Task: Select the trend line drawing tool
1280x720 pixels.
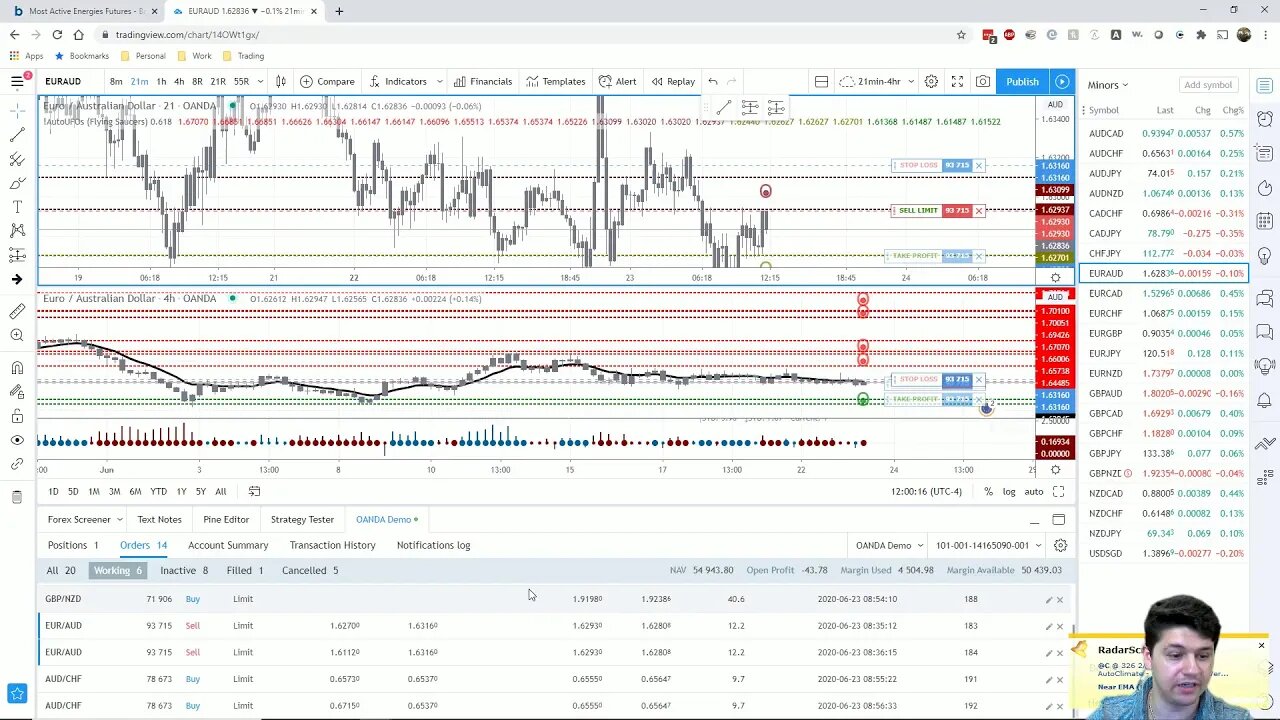Action: coord(17,135)
